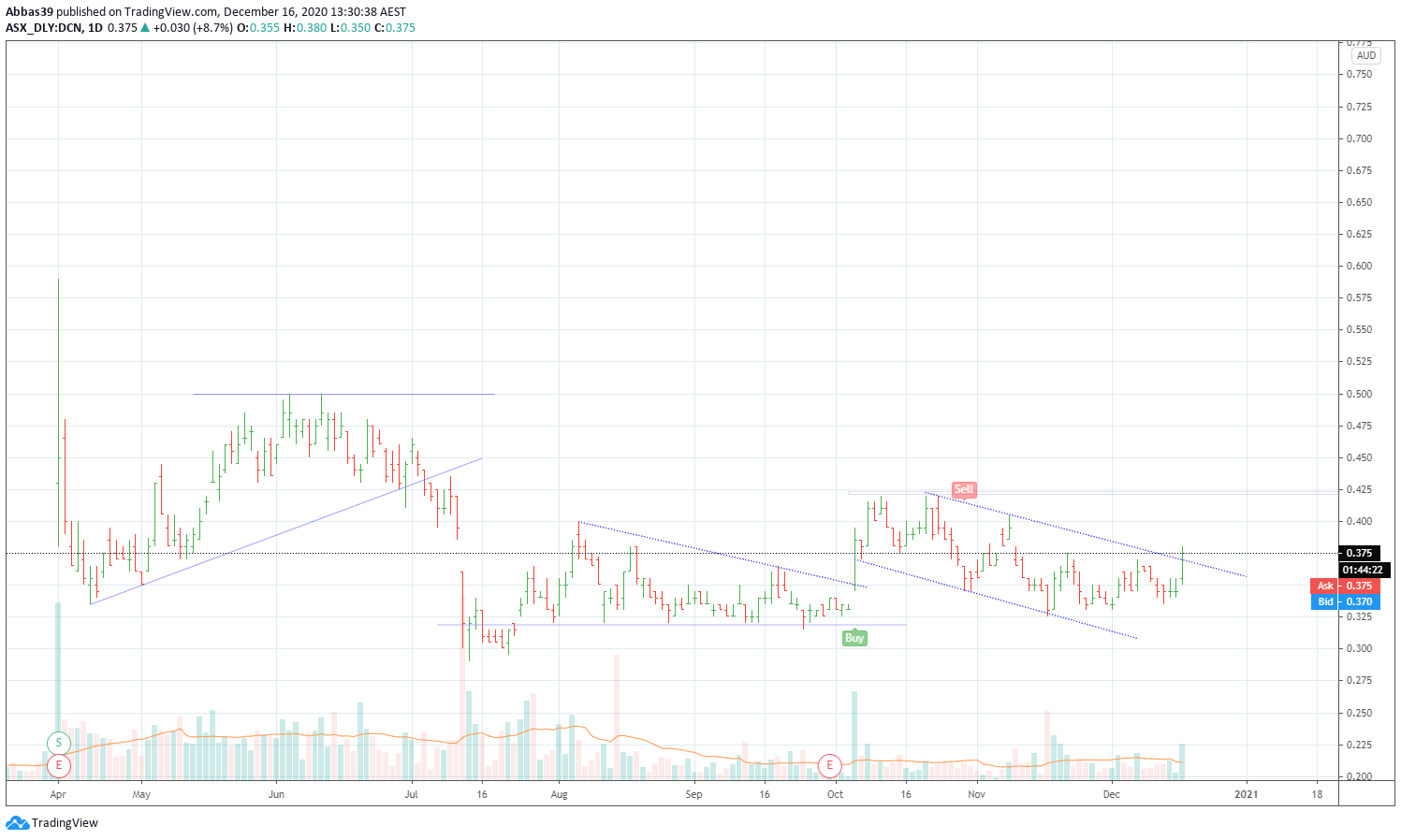Screen dimensions: 1401x840
Task: Click the Sep label on time axis
Action: [x=693, y=794]
